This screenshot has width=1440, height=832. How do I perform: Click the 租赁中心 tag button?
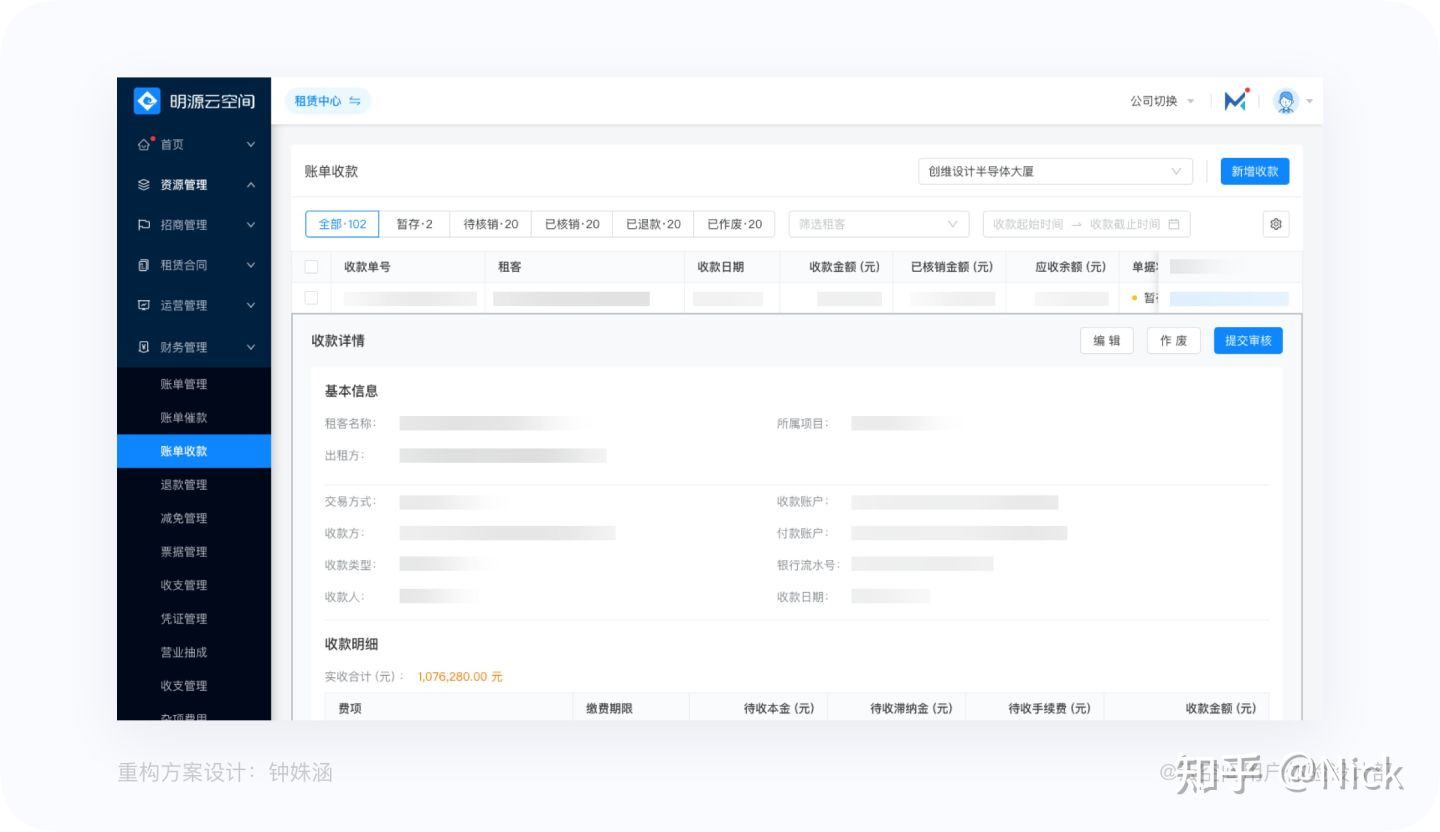328,101
